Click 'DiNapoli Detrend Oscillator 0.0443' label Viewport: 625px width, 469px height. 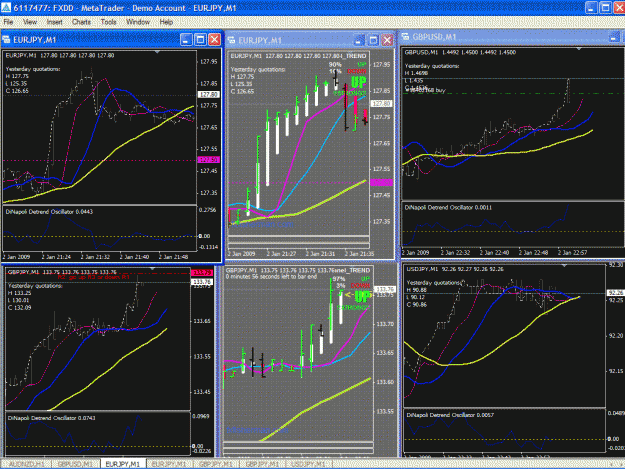pyautogui.click(x=49, y=212)
